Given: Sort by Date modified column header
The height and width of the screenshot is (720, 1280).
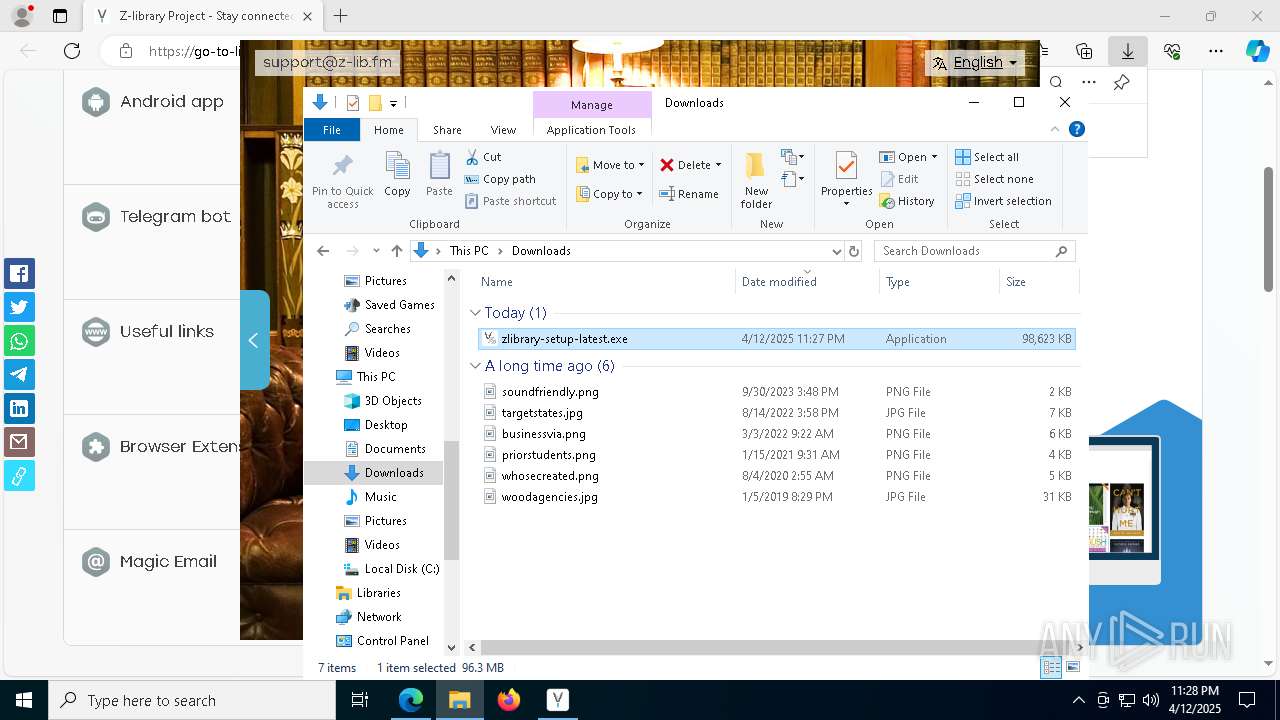Looking at the screenshot, I should tap(807, 282).
